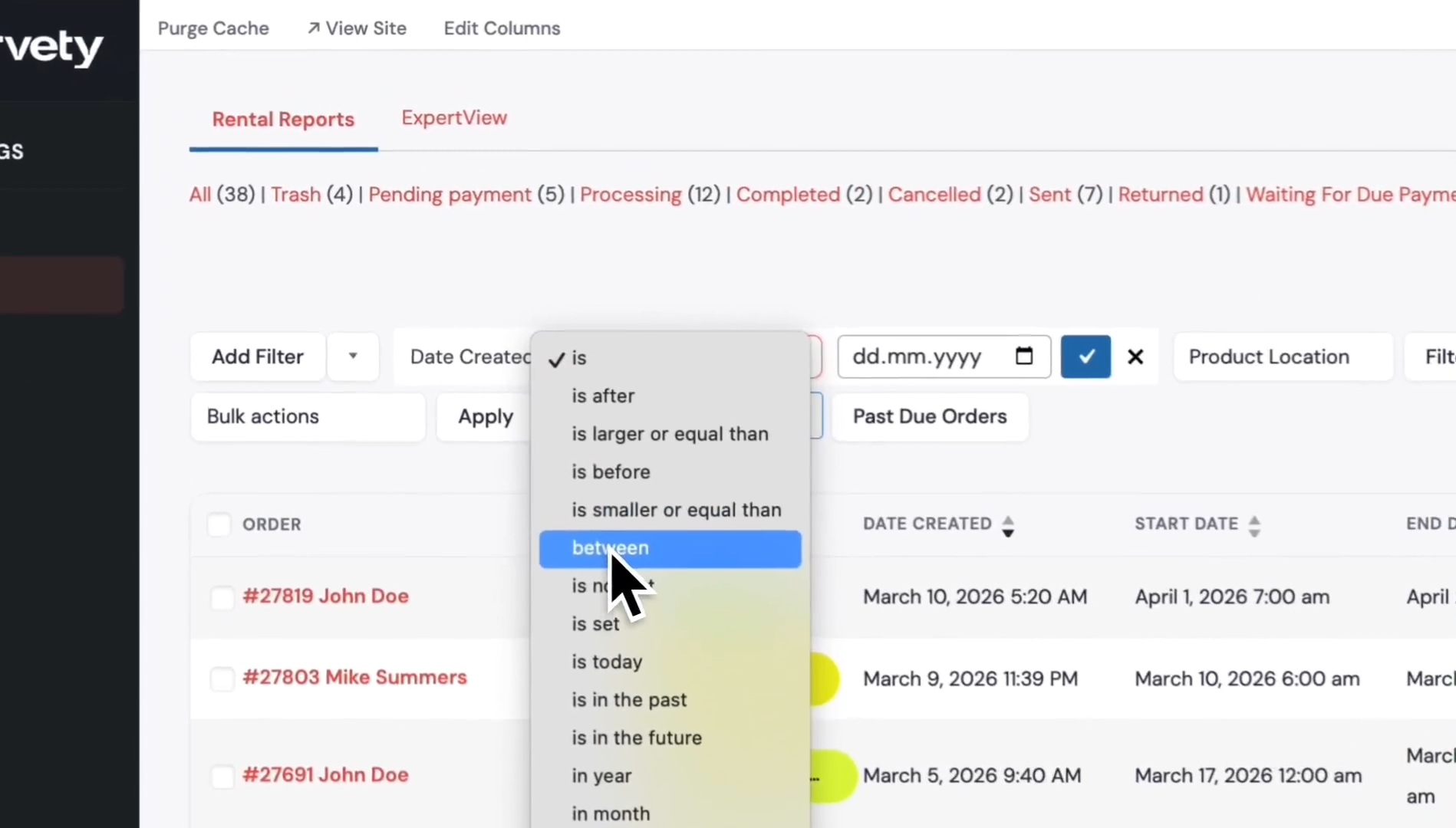
Task: Click the calendar icon in the date field
Action: 1024,356
